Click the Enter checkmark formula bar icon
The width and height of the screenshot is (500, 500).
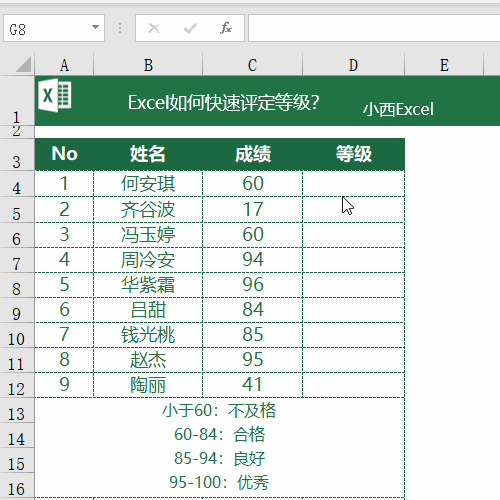pyautogui.click(x=190, y=28)
